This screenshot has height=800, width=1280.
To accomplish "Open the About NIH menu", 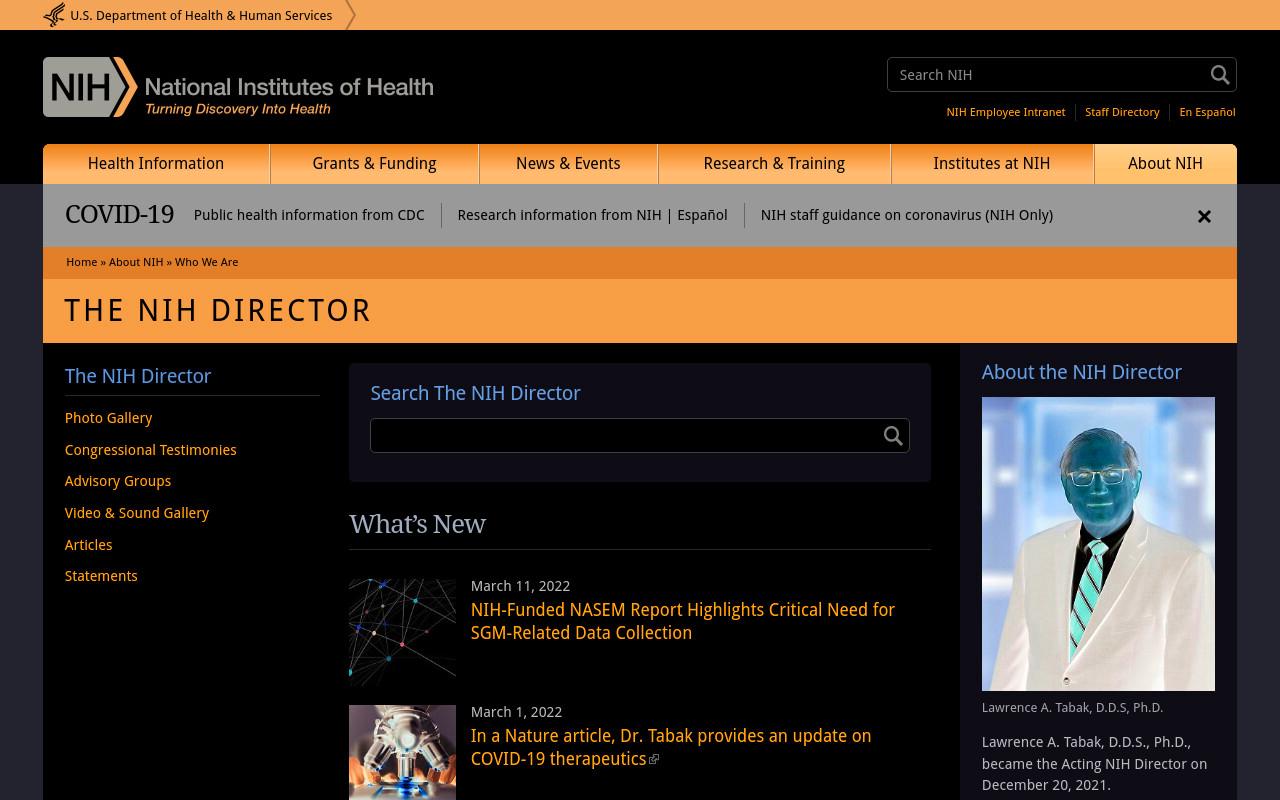I will (1165, 164).
